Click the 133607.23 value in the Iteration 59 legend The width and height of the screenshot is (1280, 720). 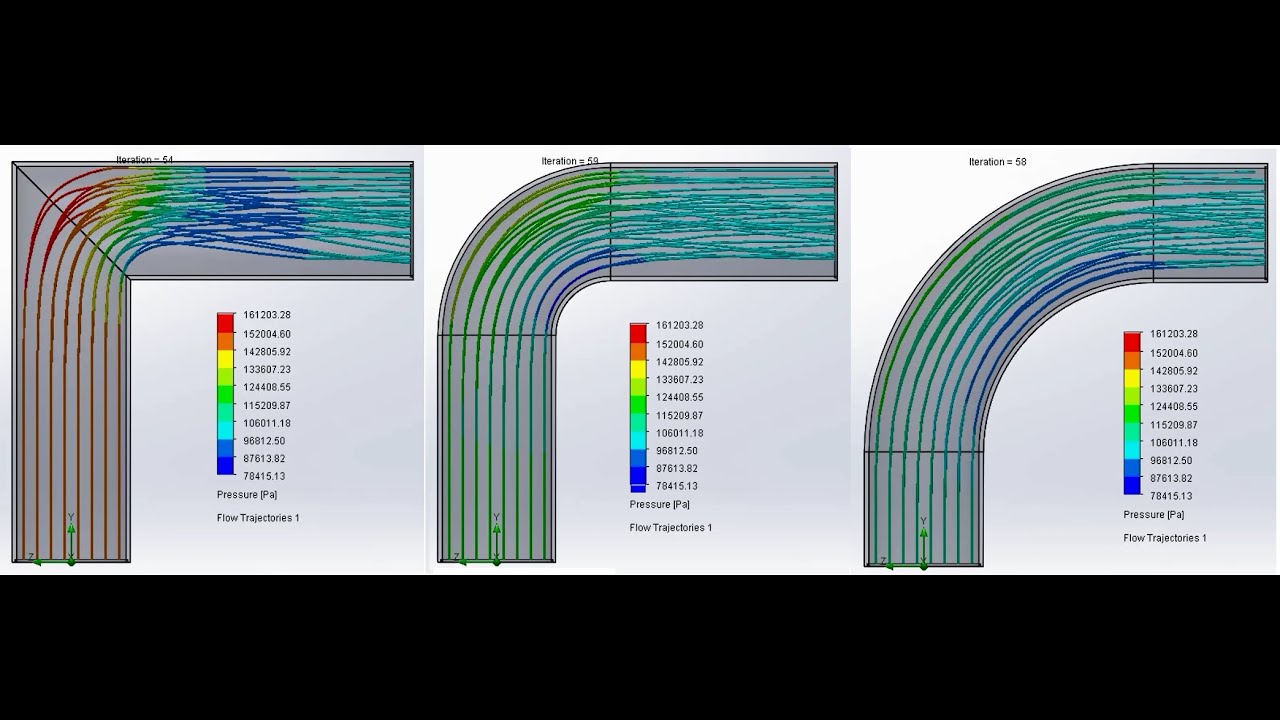pyautogui.click(x=680, y=380)
